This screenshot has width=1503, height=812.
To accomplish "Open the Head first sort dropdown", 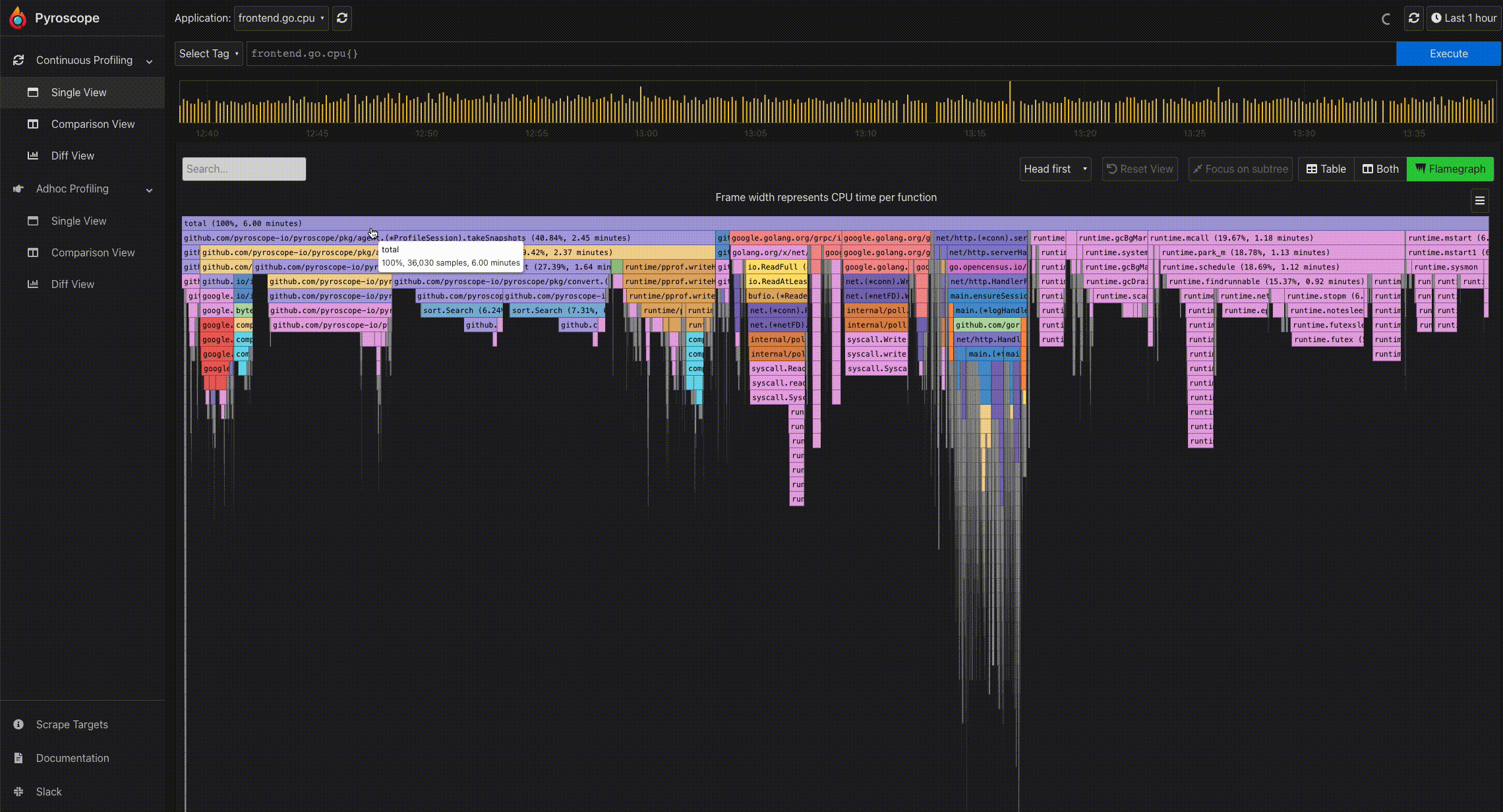I will (x=1055, y=169).
